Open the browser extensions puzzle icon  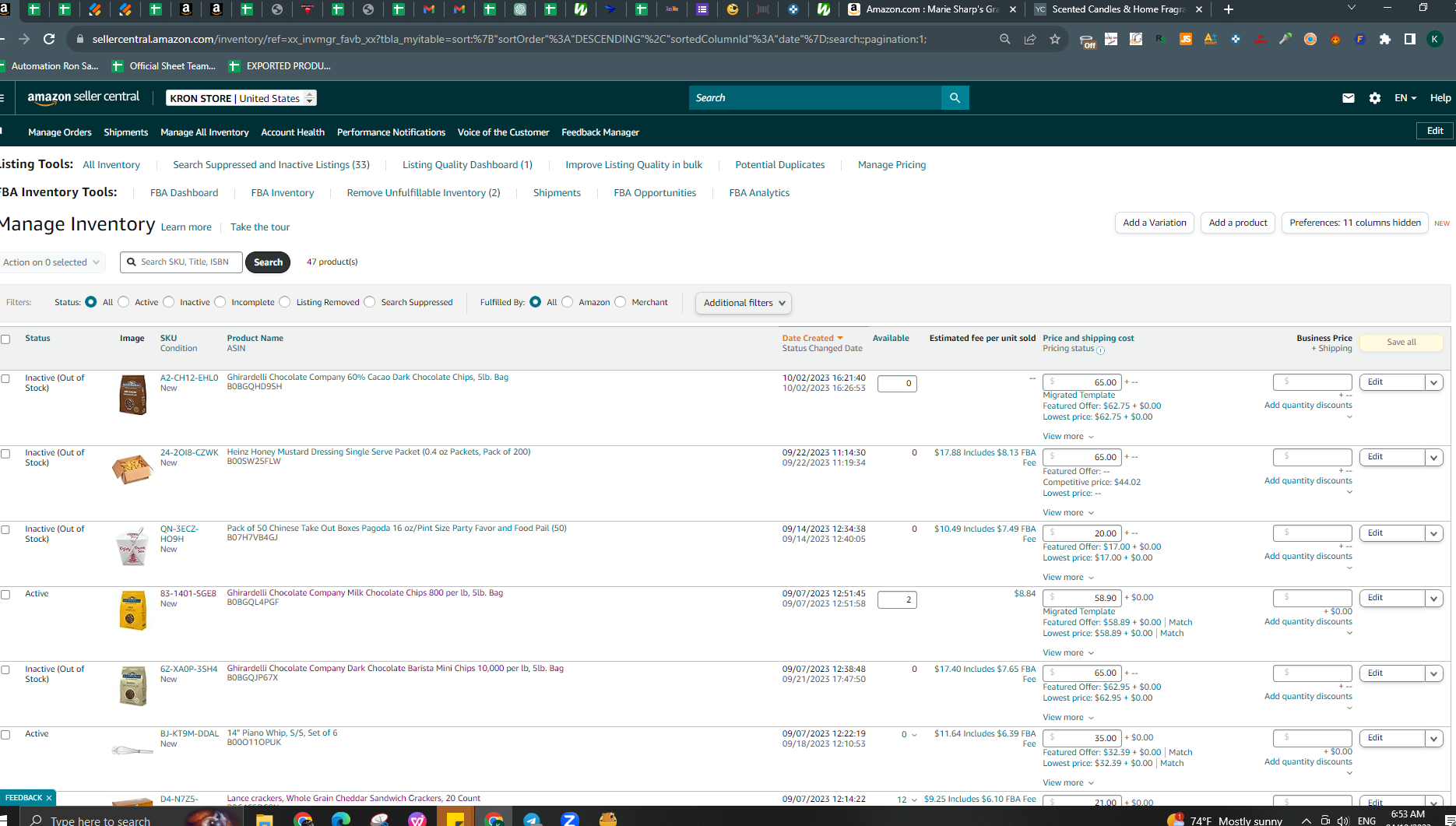(x=1385, y=39)
